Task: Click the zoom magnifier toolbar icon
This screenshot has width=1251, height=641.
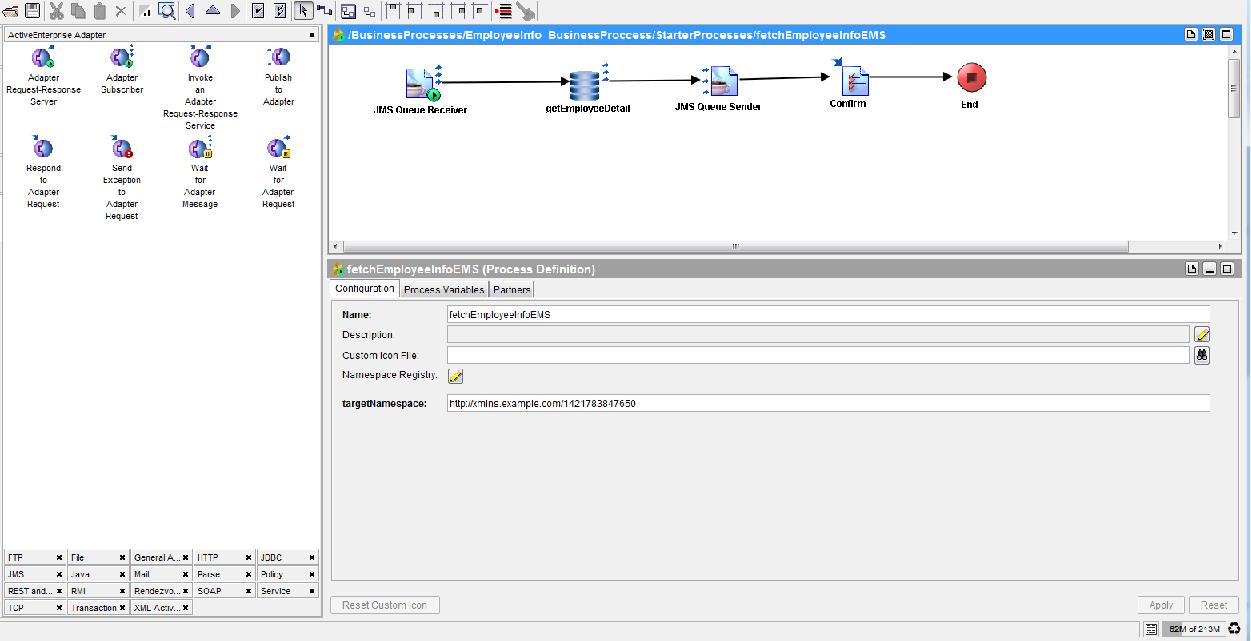Action: click(x=167, y=11)
